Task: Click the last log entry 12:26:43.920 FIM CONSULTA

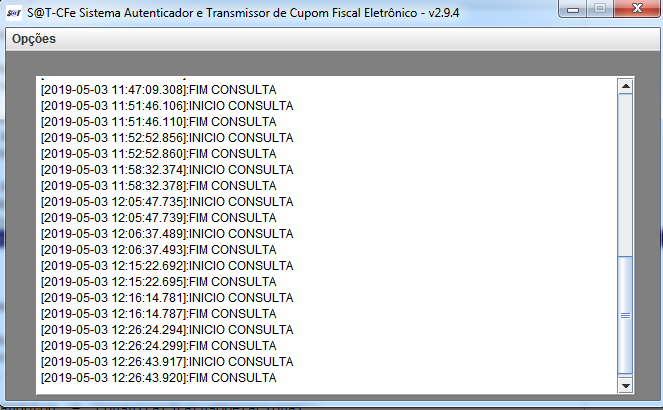Action: click(159, 378)
